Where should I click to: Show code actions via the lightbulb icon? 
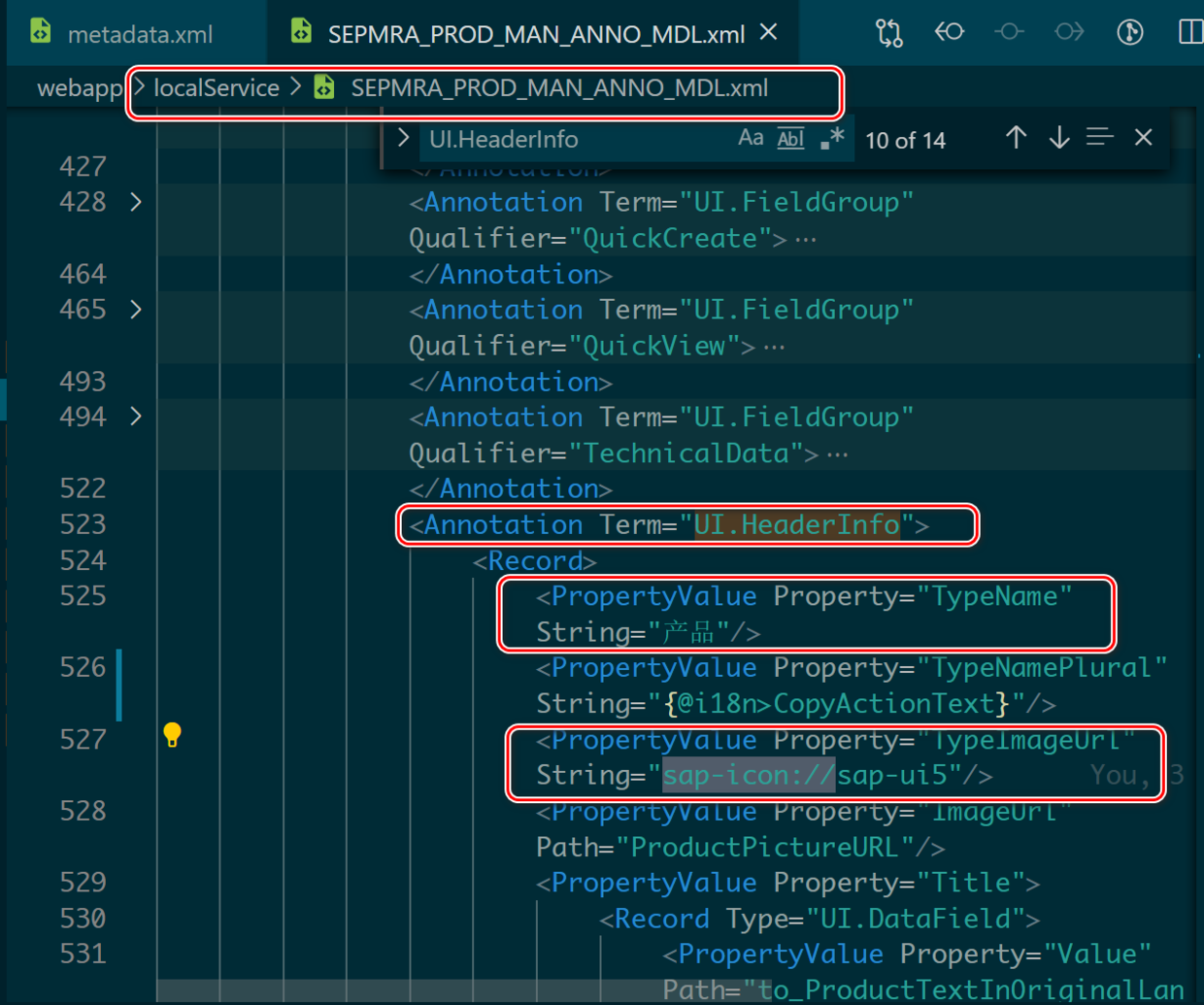172,735
